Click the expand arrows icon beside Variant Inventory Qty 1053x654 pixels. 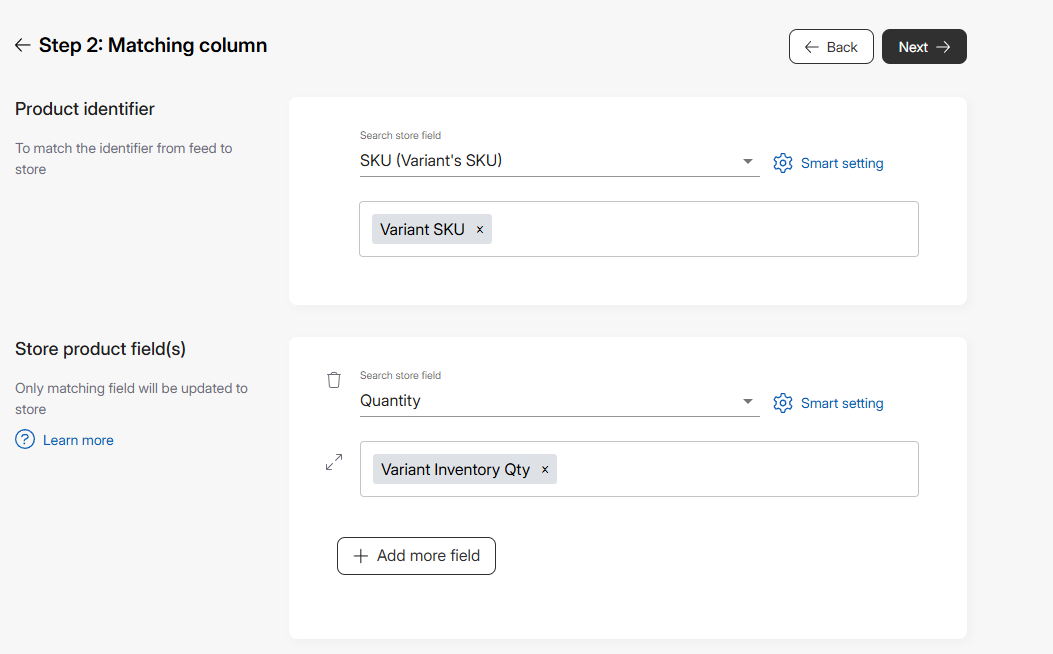334,463
